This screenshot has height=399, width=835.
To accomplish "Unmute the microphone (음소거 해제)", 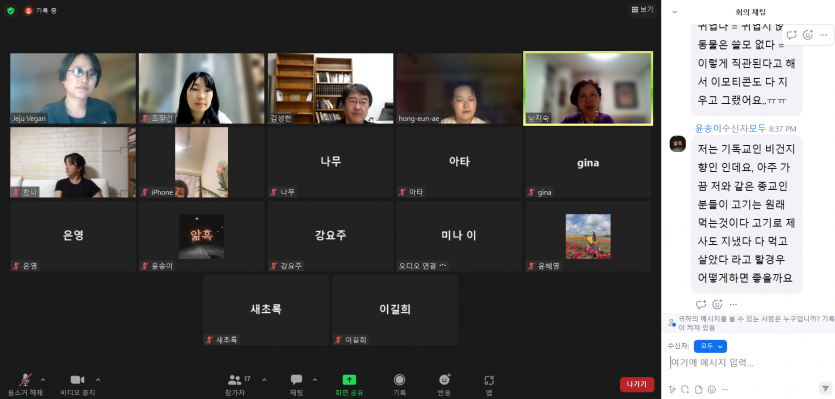I will 25,384.
